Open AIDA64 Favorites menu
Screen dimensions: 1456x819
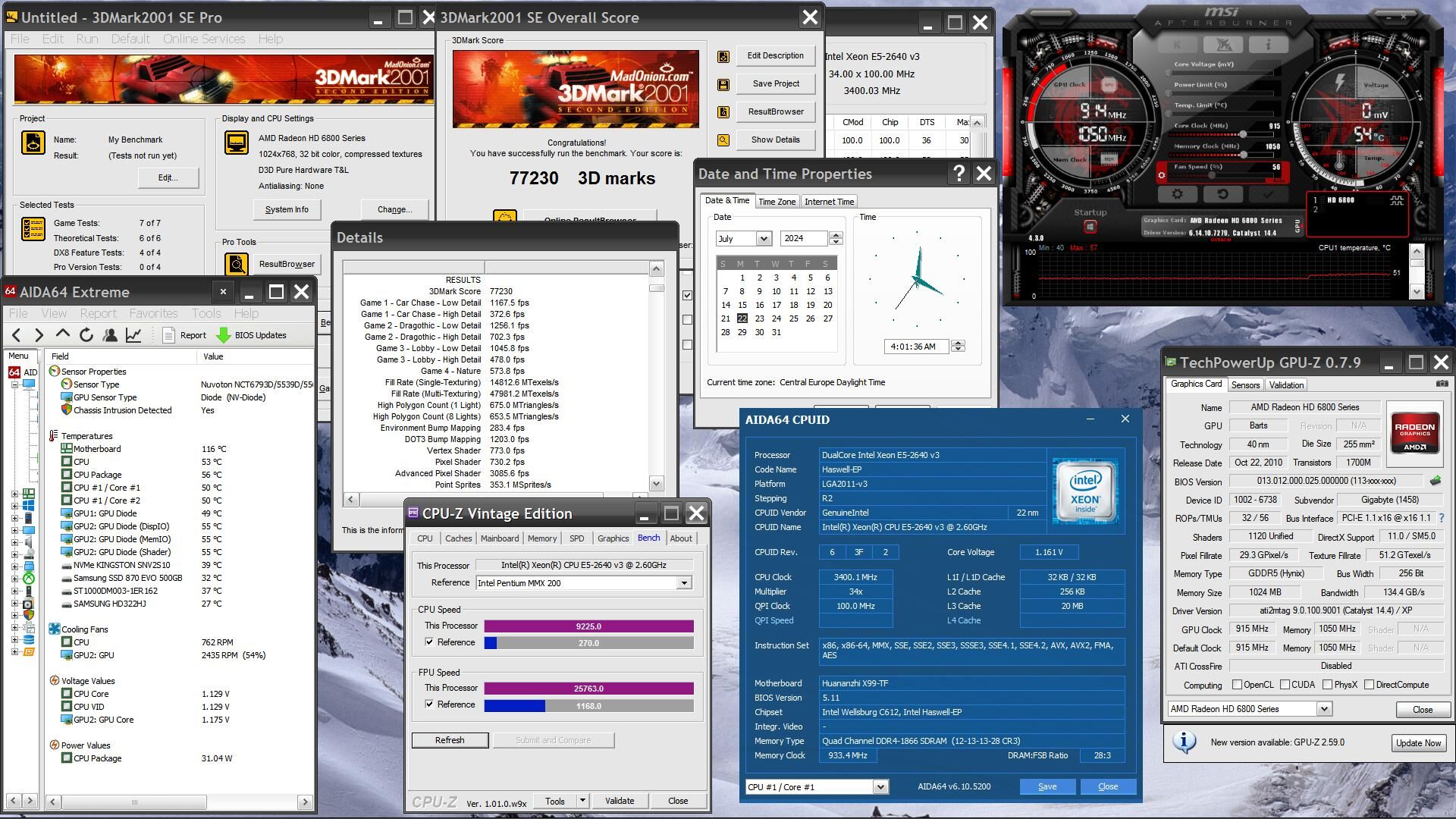click(x=153, y=313)
